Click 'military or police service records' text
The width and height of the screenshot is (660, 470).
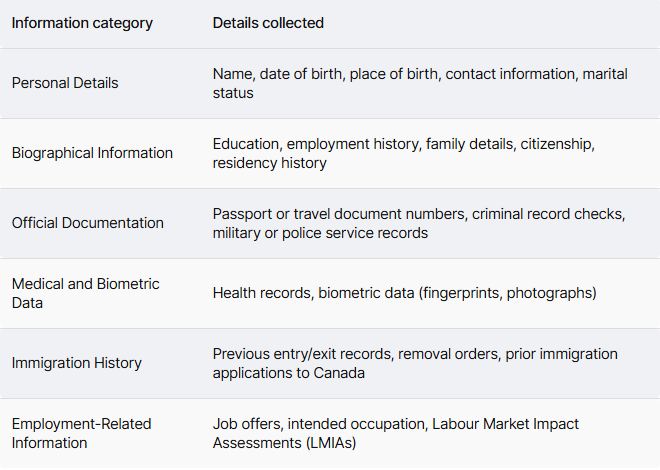click(x=320, y=233)
